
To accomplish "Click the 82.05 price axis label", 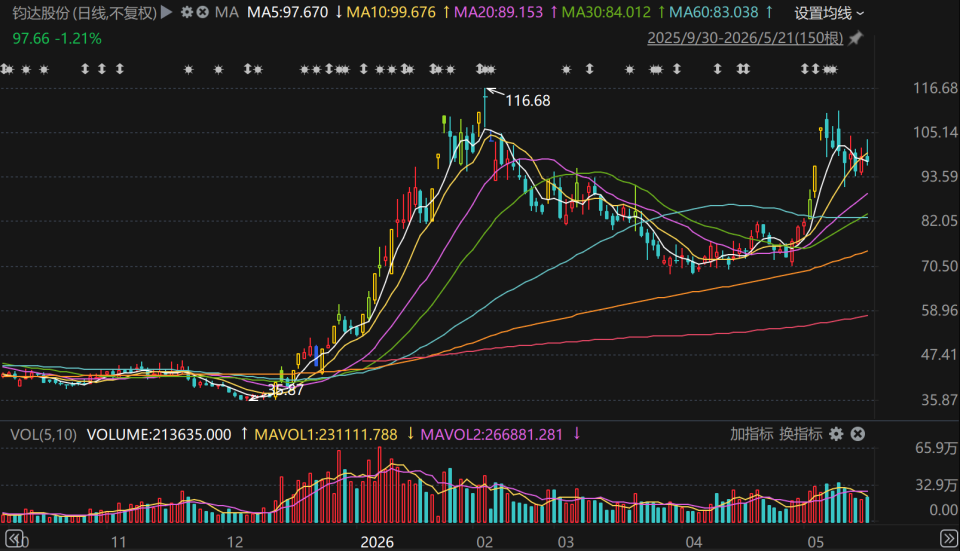I will coord(939,220).
